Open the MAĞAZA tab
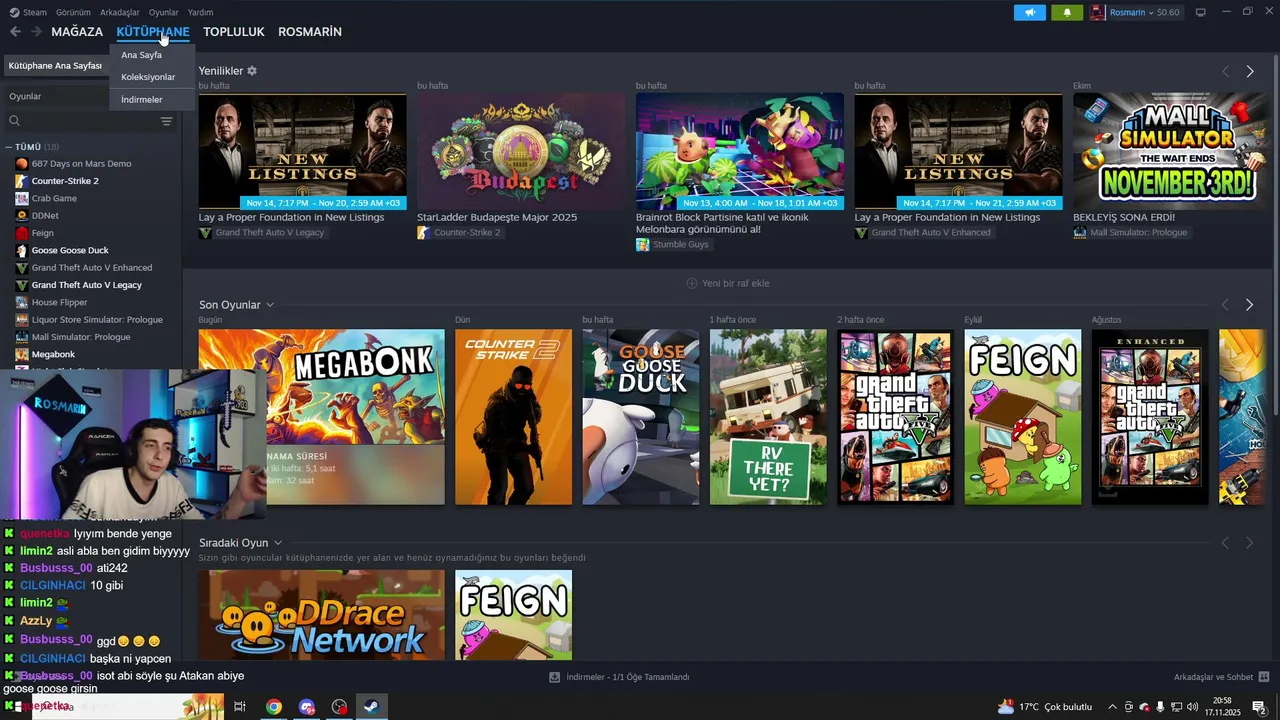The width and height of the screenshot is (1280, 720). coord(77,32)
